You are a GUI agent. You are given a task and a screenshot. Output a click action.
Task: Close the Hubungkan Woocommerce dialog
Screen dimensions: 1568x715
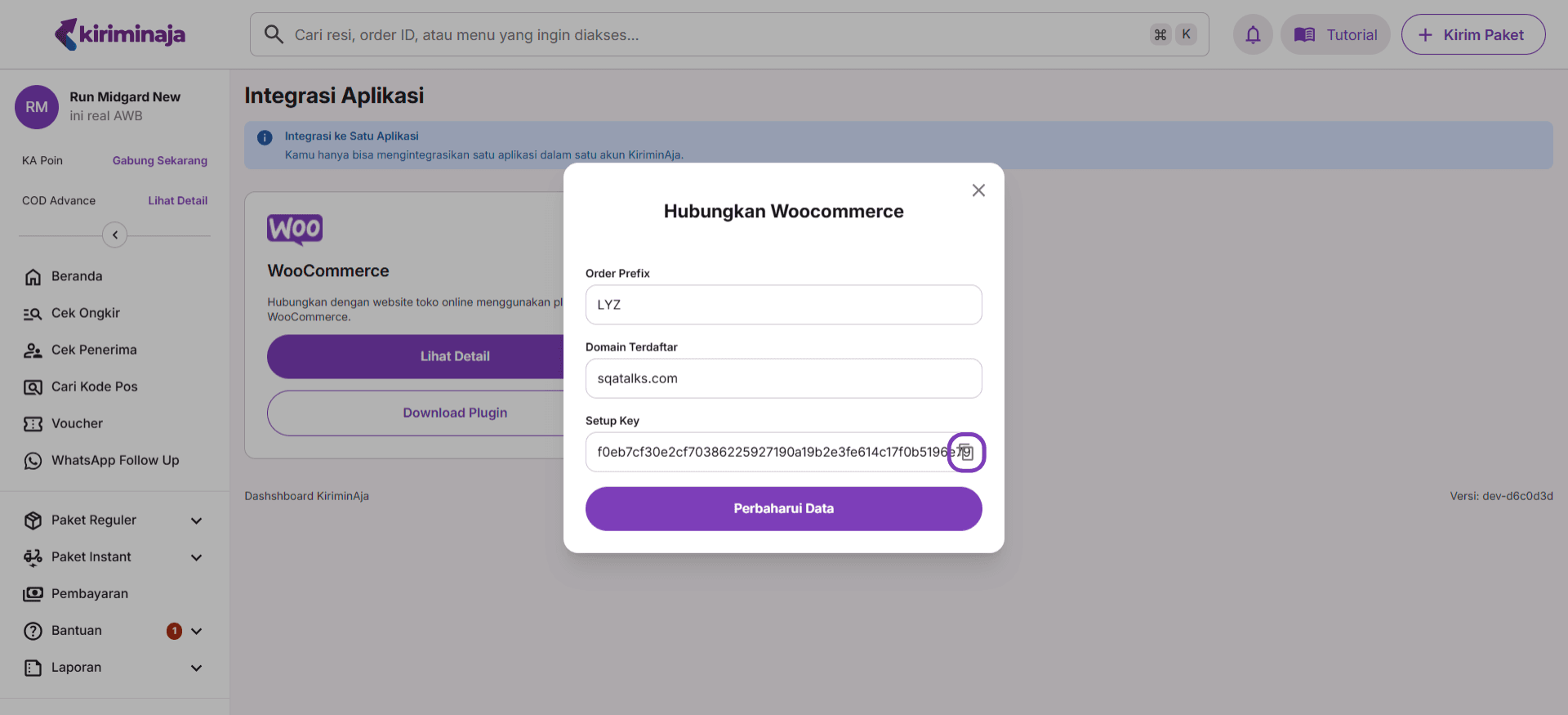tap(978, 190)
